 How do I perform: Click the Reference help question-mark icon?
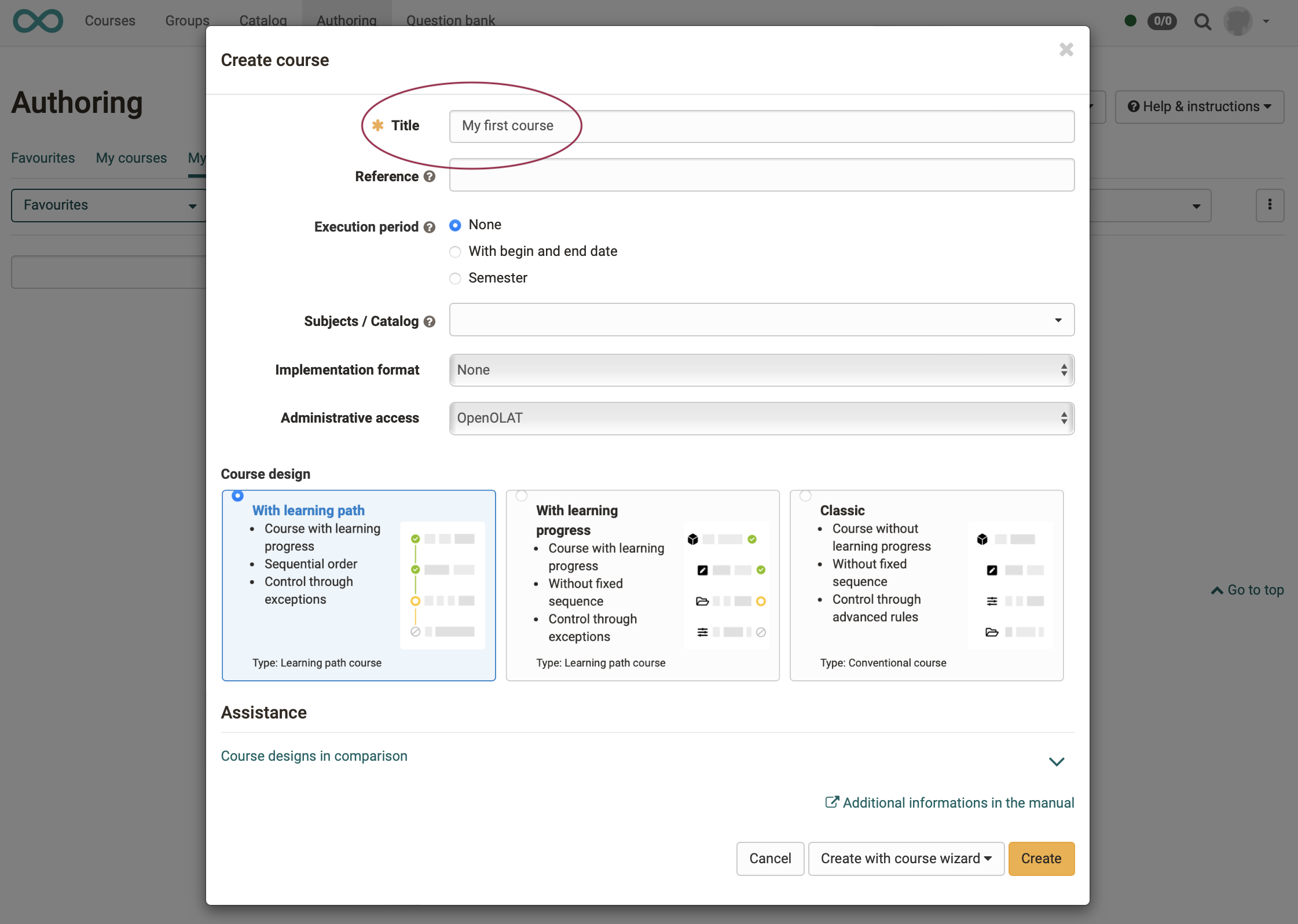point(429,177)
